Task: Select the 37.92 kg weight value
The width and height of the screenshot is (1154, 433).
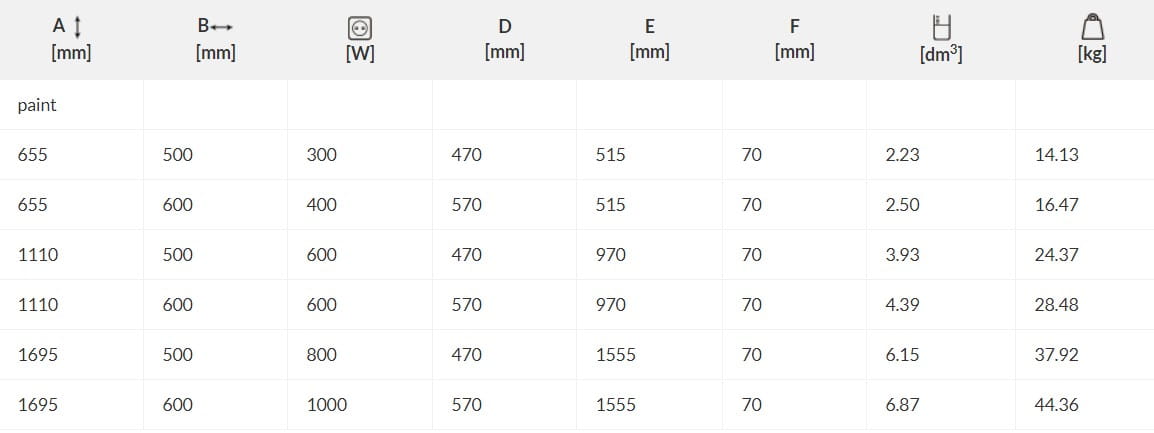Action: 1056,355
